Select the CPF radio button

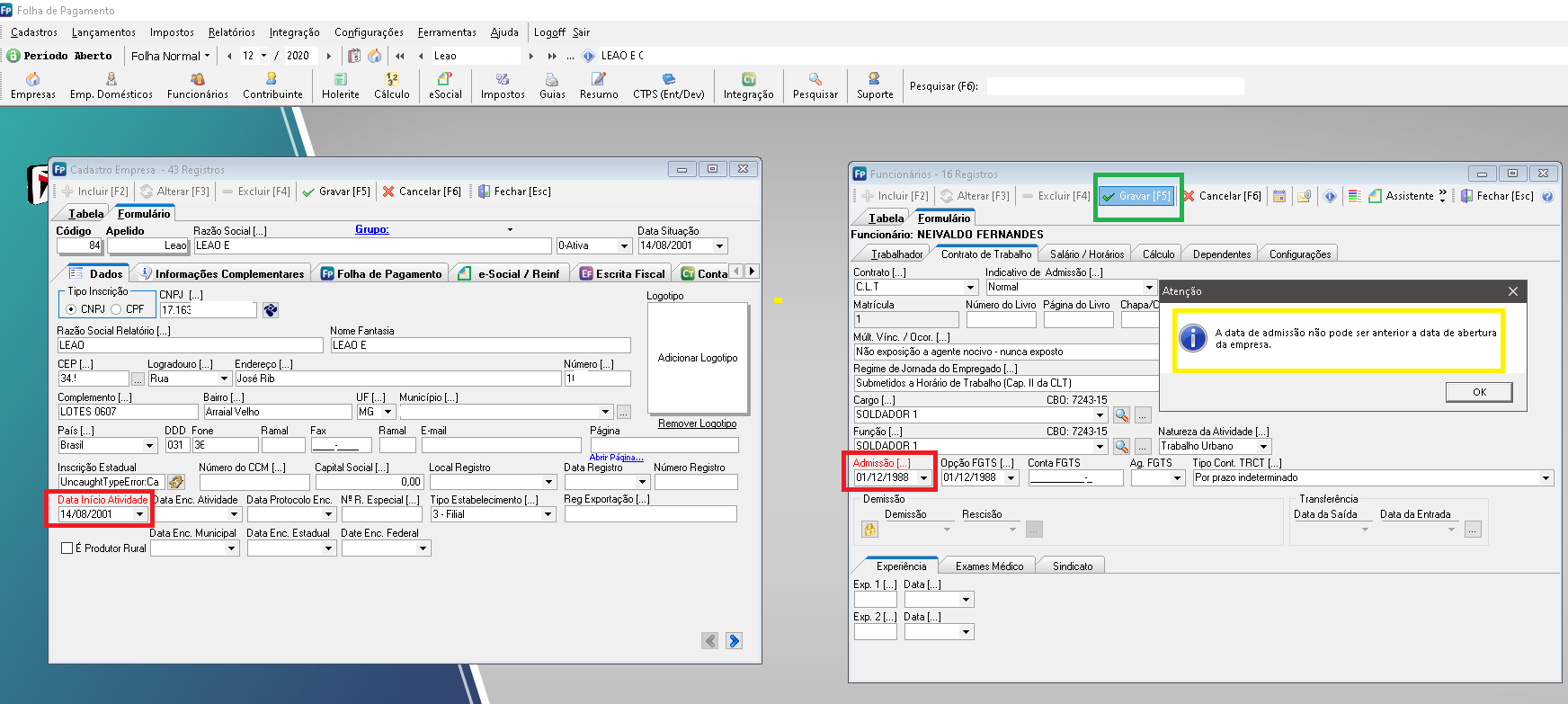pyautogui.click(x=116, y=309)
